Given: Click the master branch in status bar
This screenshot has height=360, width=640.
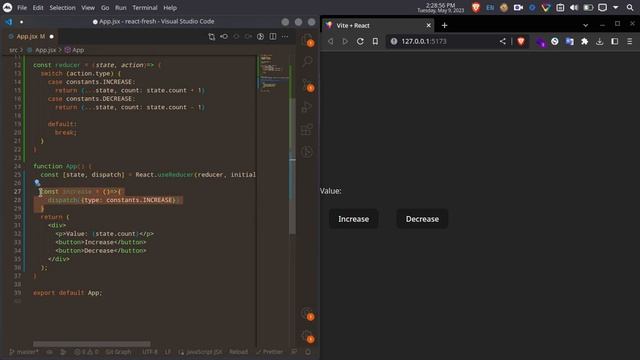Looking at the screenshot, I should [24, 352].
